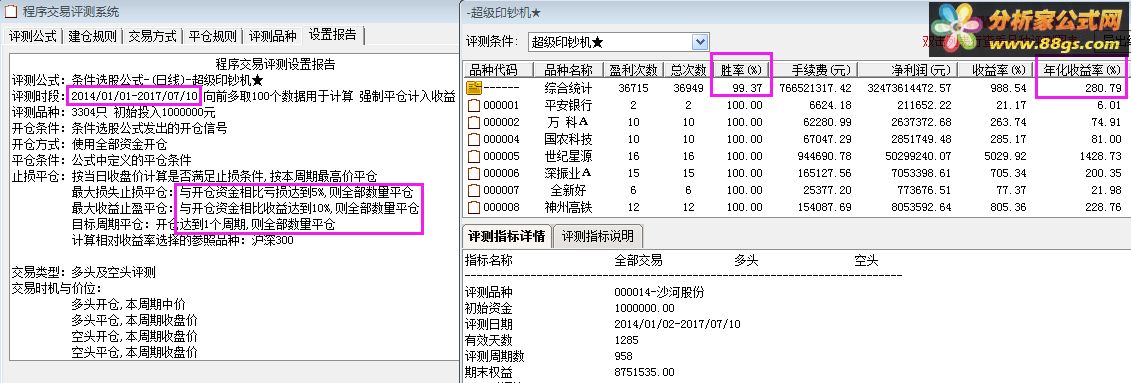
Task: Open the 评测指标说明 tab
Action: coord(598,236)
